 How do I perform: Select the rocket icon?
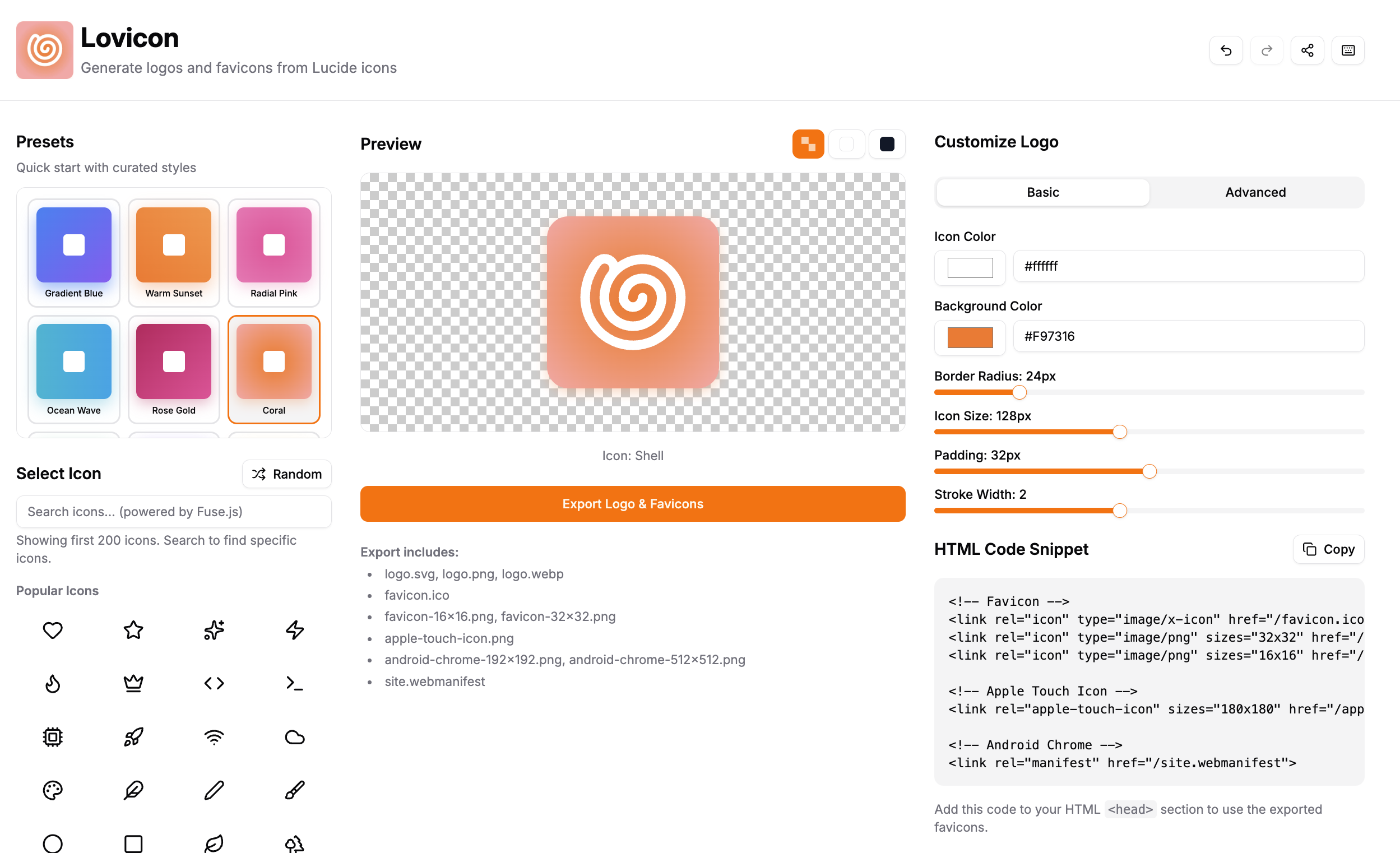coord(133,736)
